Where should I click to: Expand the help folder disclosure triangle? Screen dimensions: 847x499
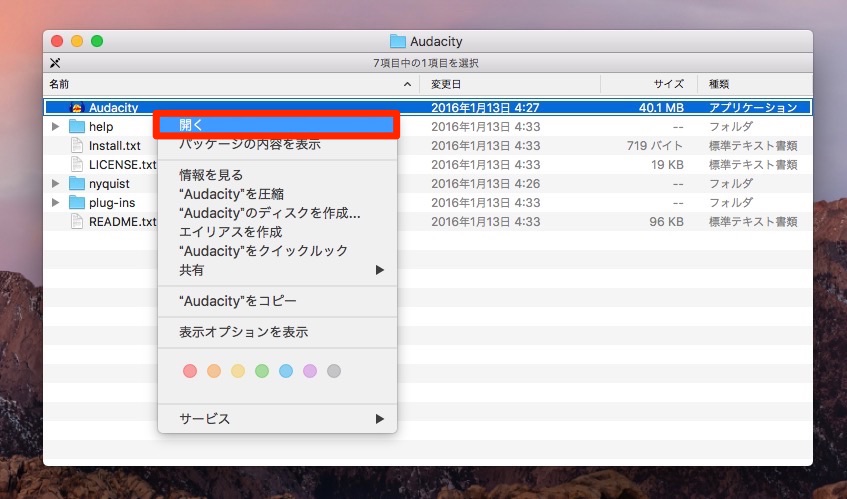click(x=56, y=127)
